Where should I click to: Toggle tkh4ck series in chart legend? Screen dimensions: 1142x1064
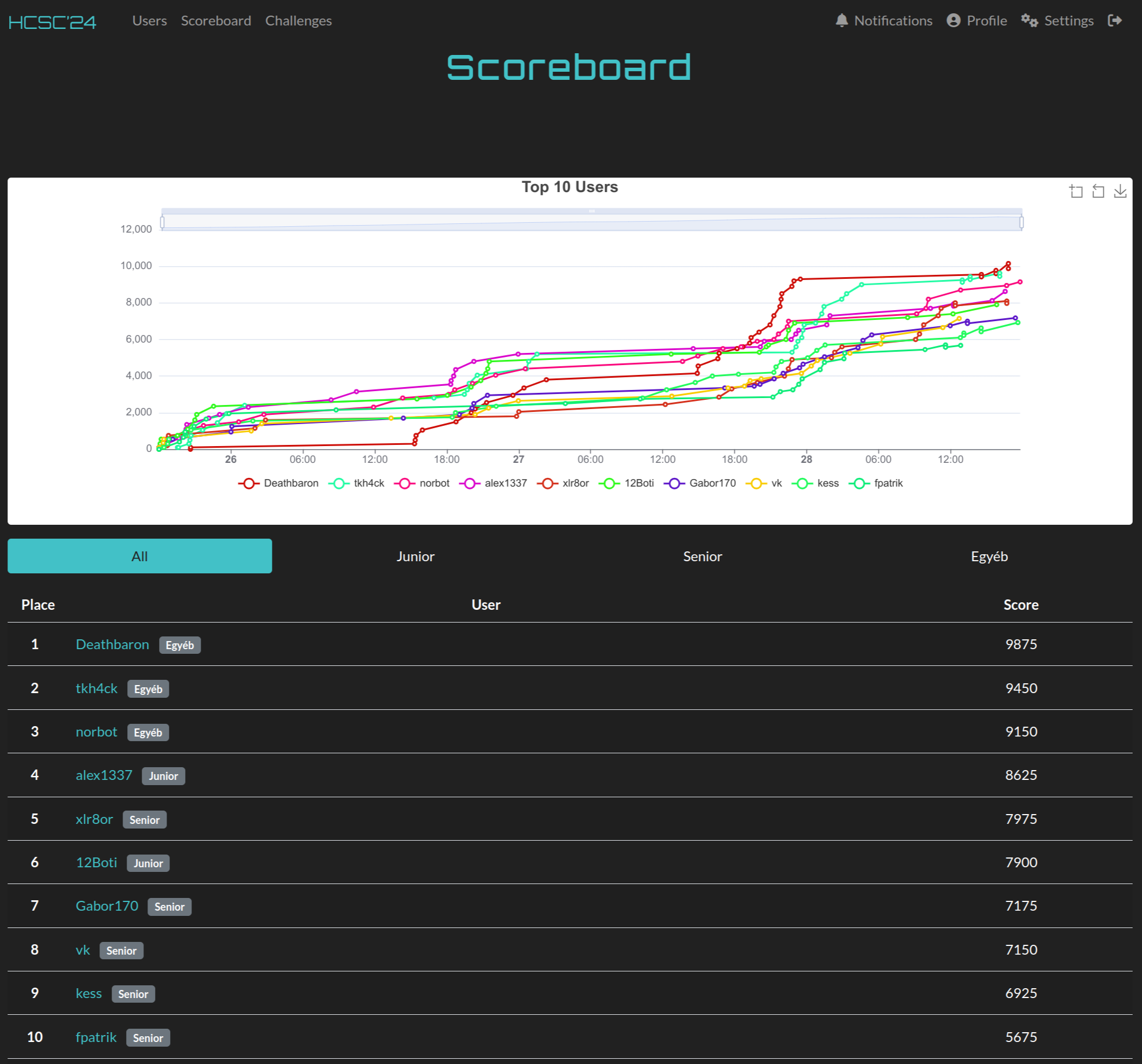[356, 483]
